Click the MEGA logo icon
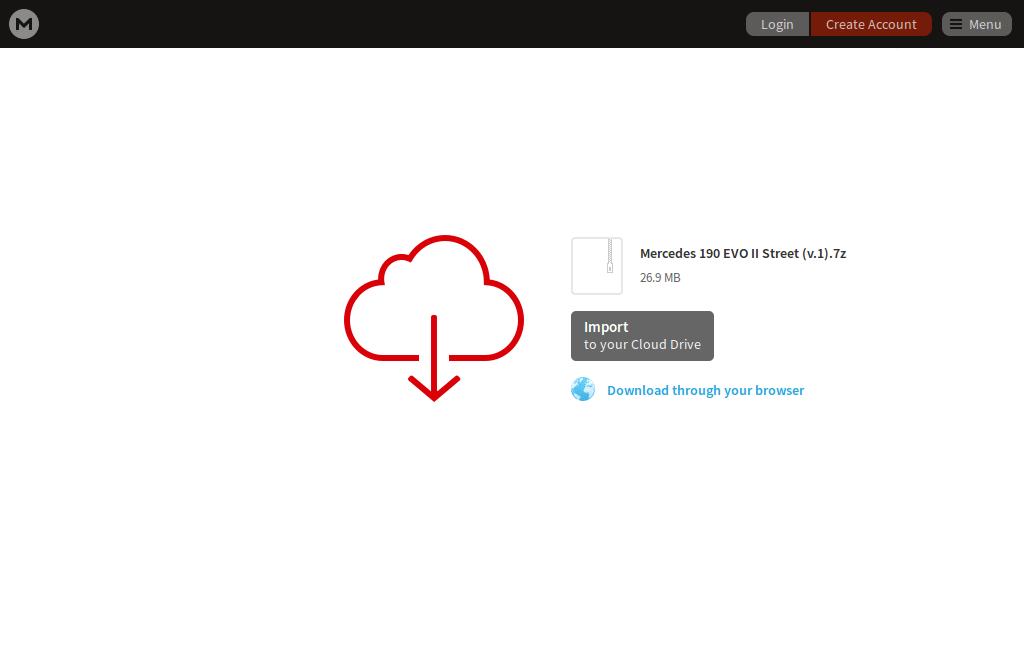 click(24, 24)
